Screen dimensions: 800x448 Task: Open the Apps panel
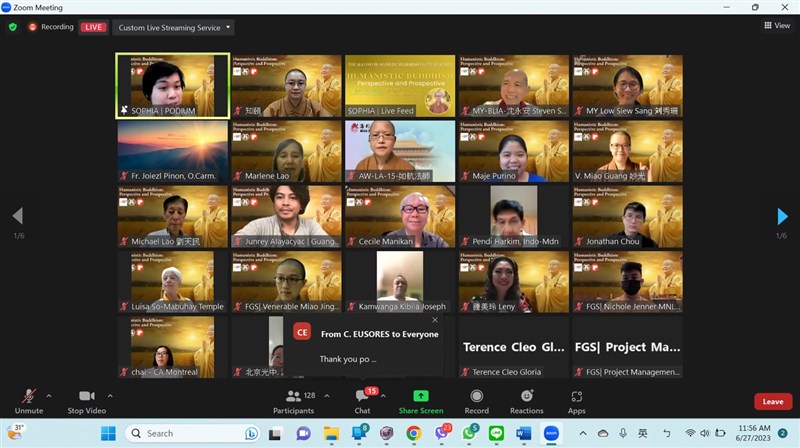577,401
